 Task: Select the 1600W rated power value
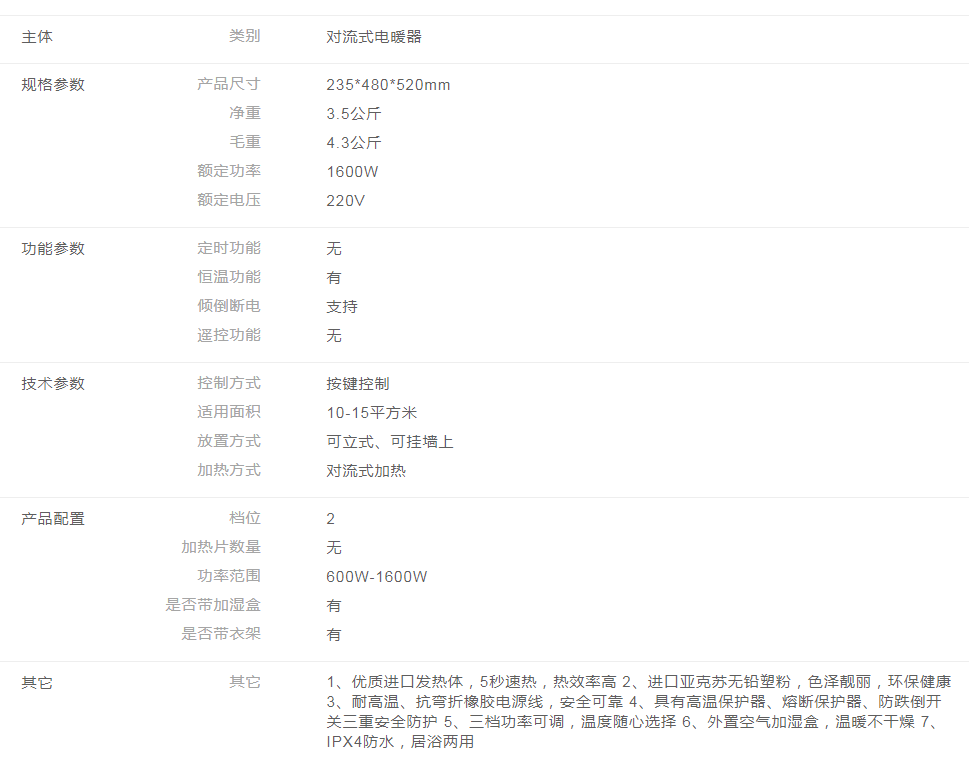(x=352, y=172)
